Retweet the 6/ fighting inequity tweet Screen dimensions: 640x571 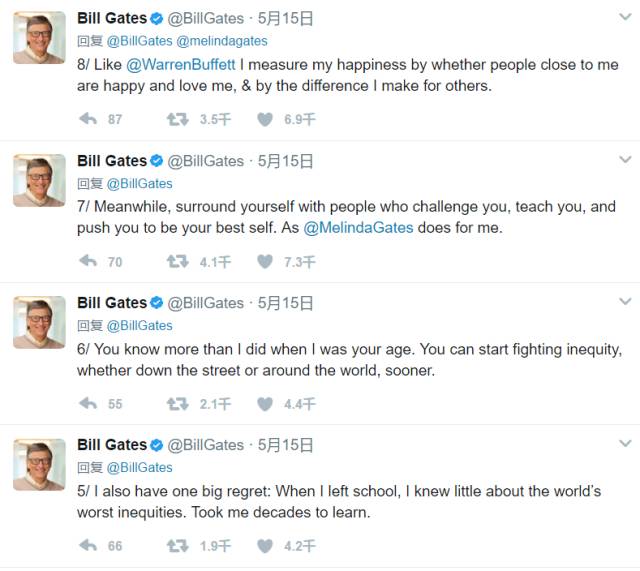[x=177, y=404]
